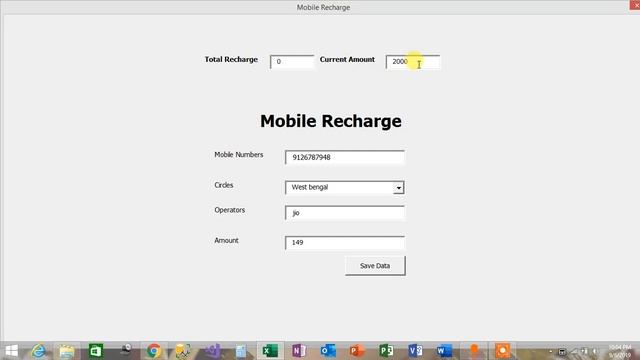Focus the Total Recharge field
Image resolution: width=640 pixels, height=360 pixels.
pyautogui.click(x=292, y=62)
